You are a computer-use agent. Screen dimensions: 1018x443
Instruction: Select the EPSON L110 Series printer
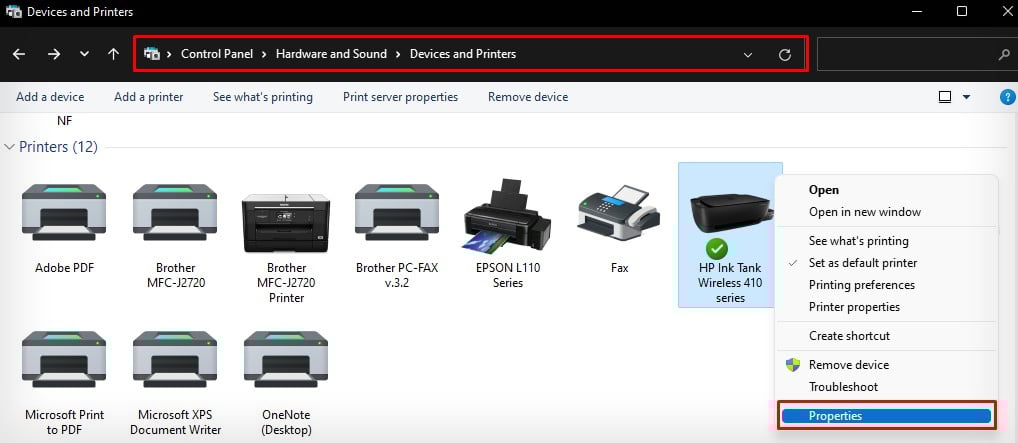[508, 215]
